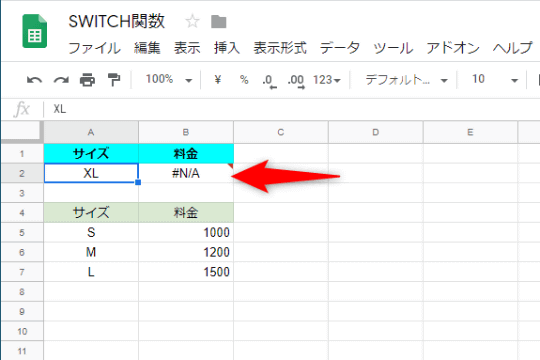Screen dimensions: 540x360
Task: Open the 編集 menu
Action: (x=147, y=48)
